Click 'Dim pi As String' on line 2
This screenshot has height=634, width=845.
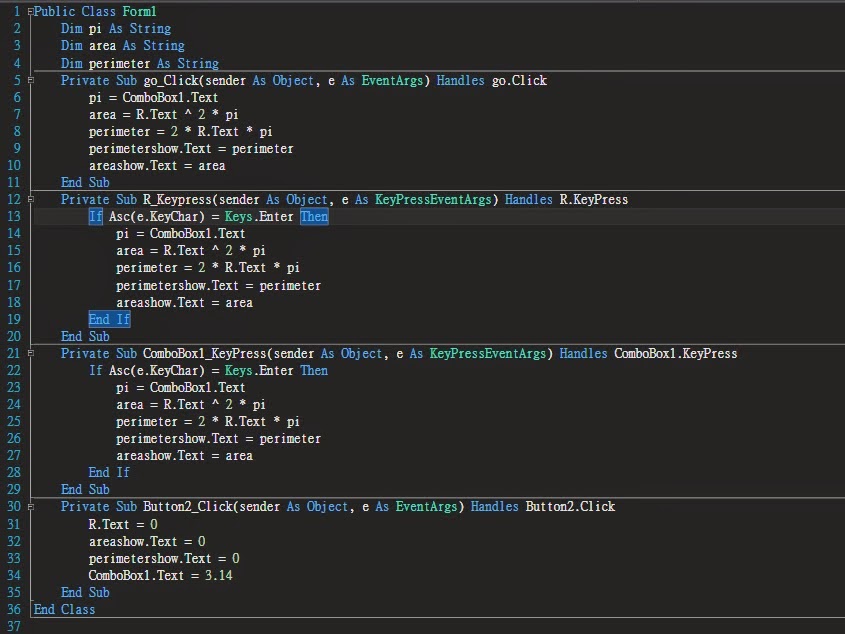click(116, 29)
